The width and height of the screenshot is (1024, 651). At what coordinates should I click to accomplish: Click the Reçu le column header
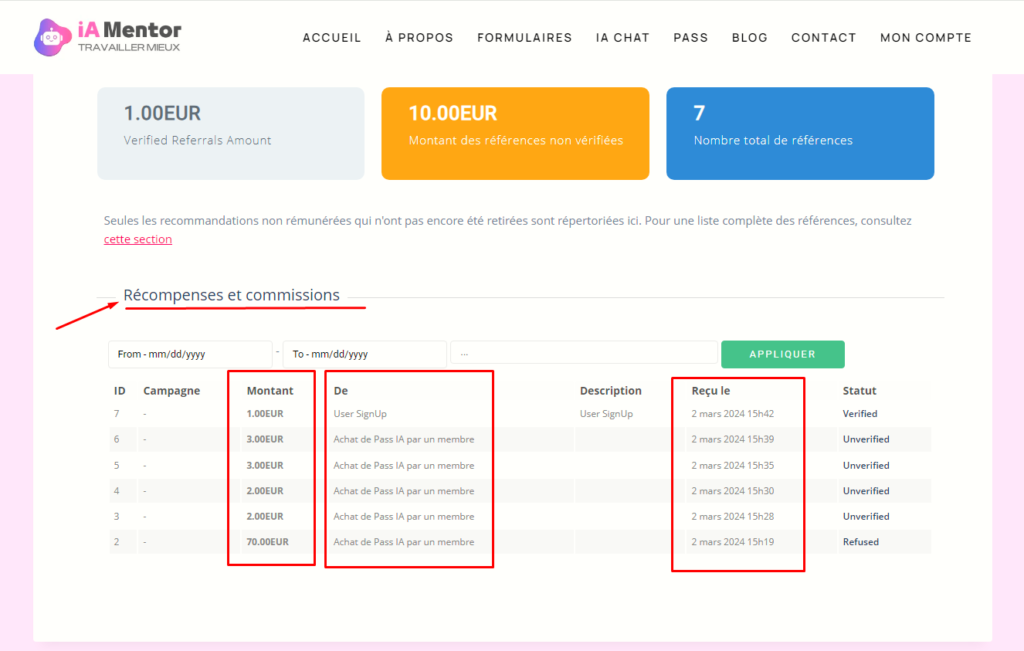point(711,390)
